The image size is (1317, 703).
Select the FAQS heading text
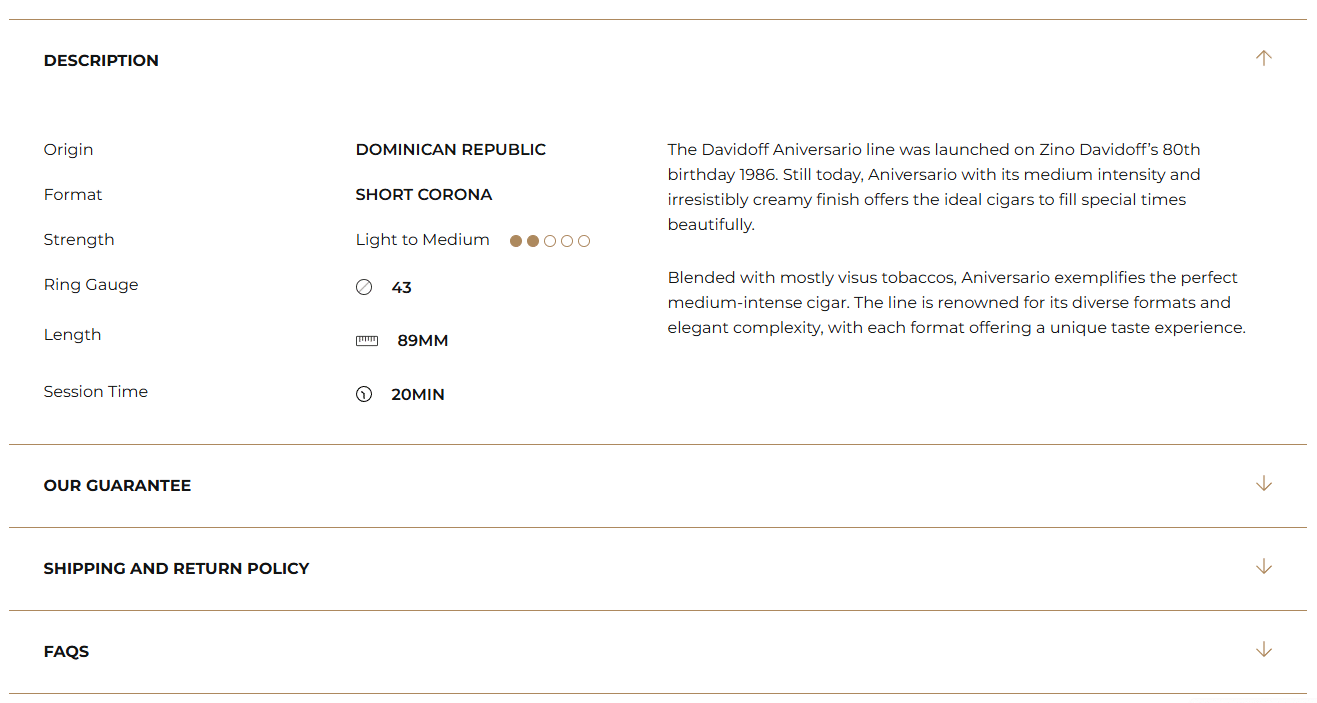[x=66, y=652]
